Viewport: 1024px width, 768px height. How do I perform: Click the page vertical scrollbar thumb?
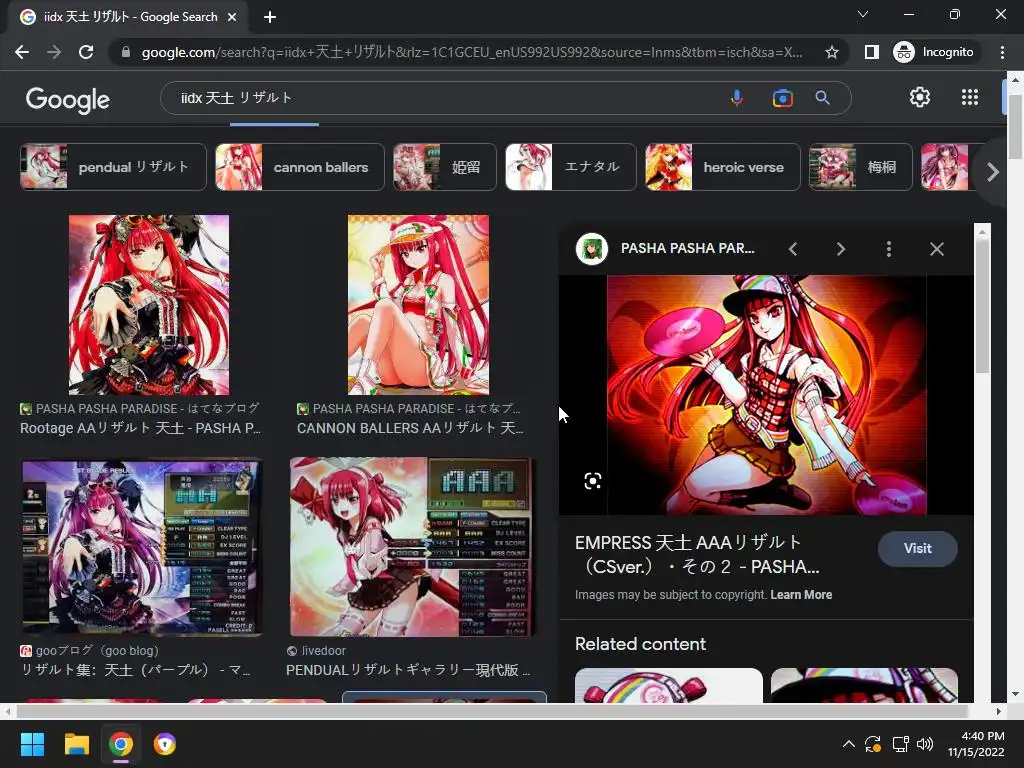coord(1015,127)
